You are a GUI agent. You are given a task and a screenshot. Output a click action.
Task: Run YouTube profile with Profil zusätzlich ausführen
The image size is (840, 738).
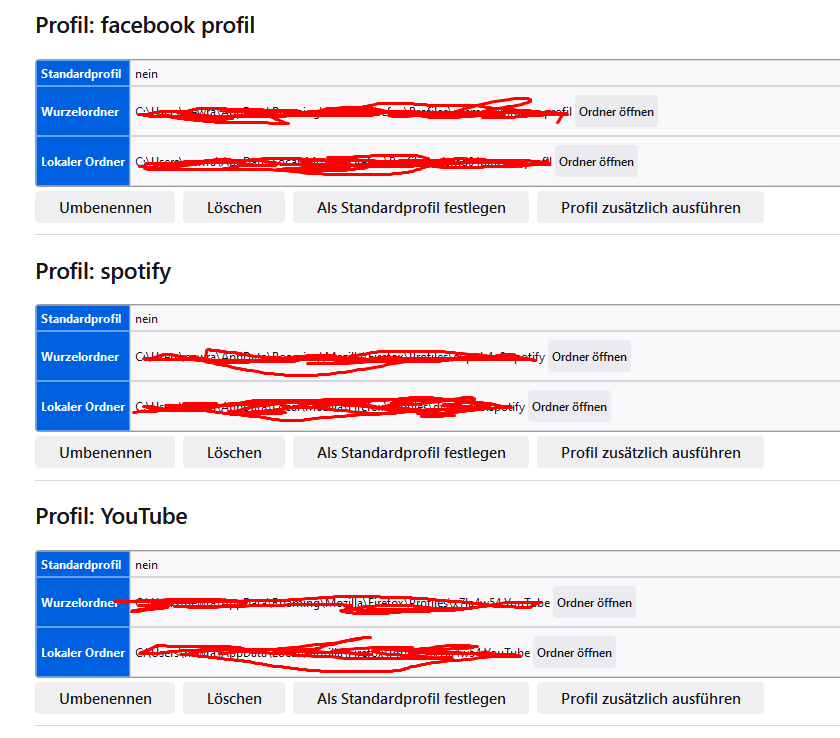click(x=650, y=698)
